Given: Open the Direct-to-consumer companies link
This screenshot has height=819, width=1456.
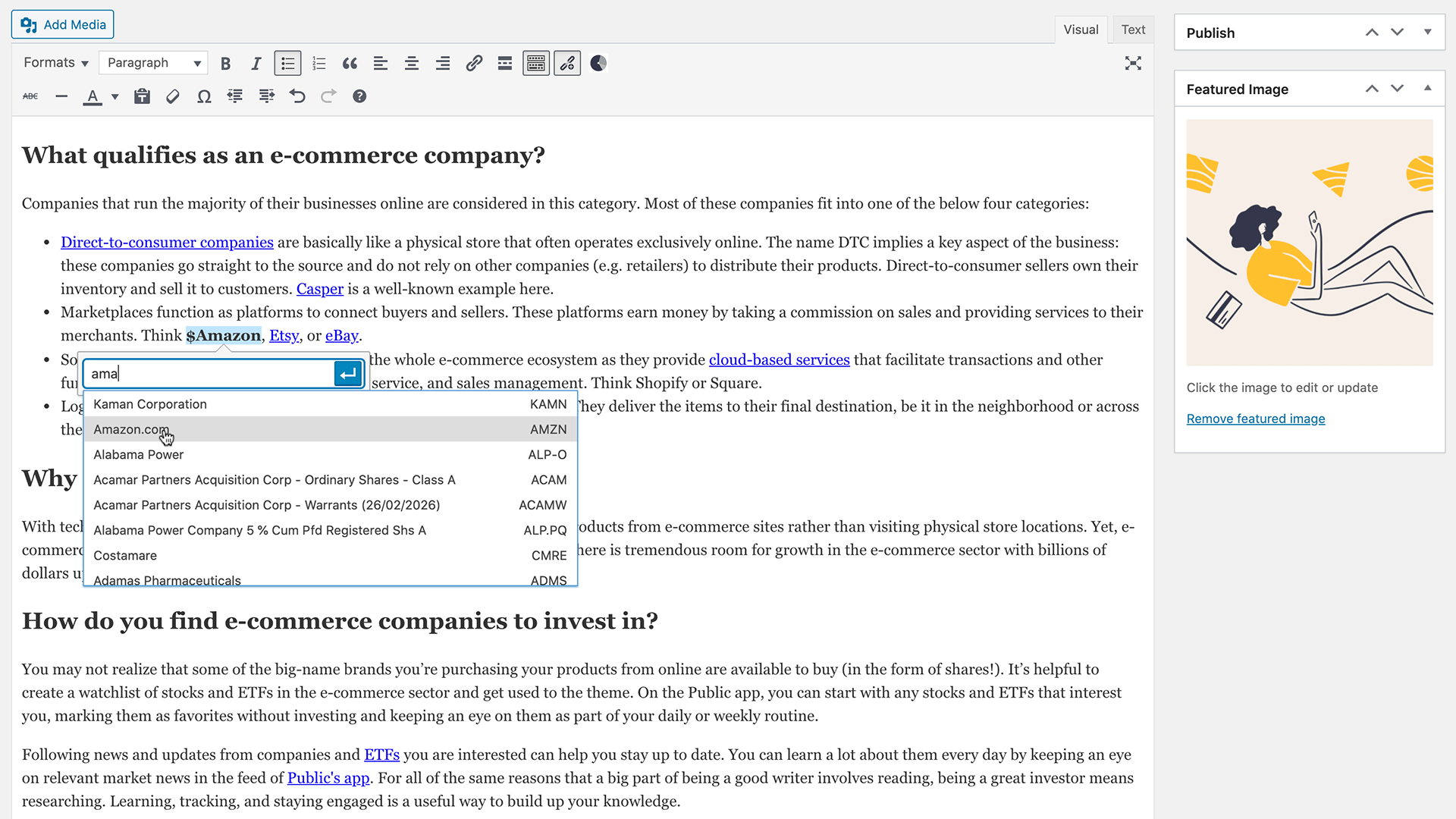Looking at the screenshot, I should coord(167,243).
